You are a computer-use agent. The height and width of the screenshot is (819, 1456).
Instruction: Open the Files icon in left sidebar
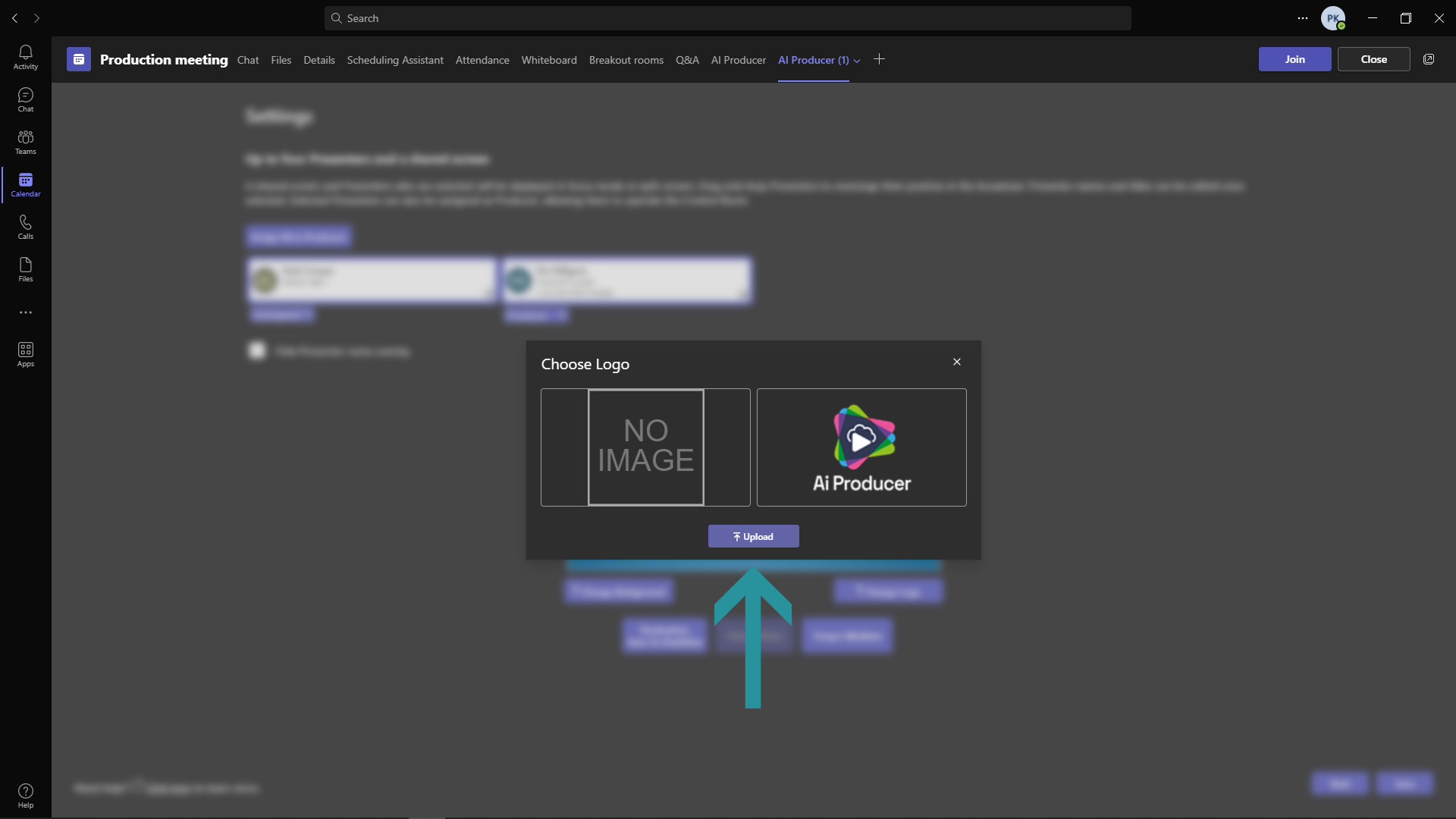(26, 269)
